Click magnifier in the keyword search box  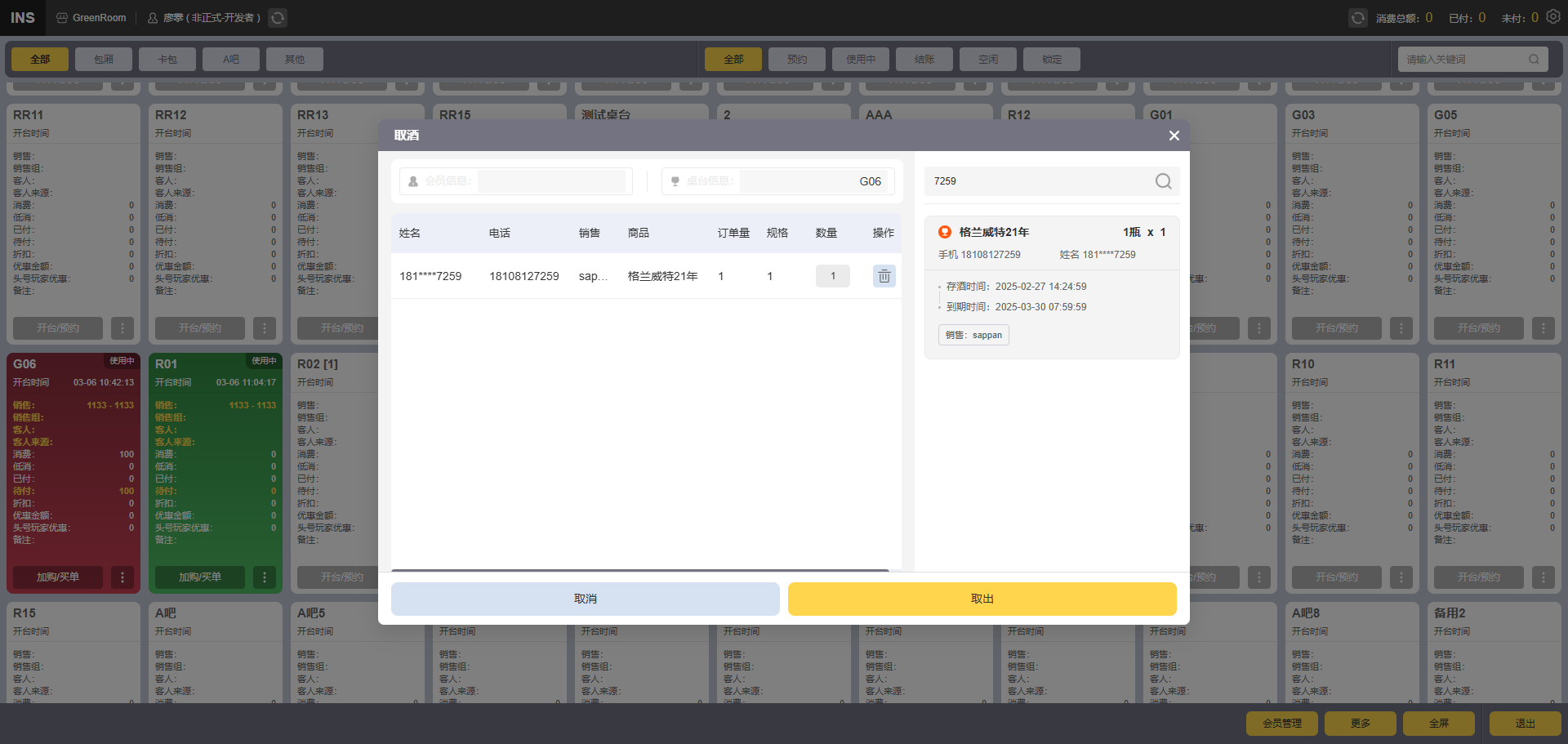point(1534,59)
